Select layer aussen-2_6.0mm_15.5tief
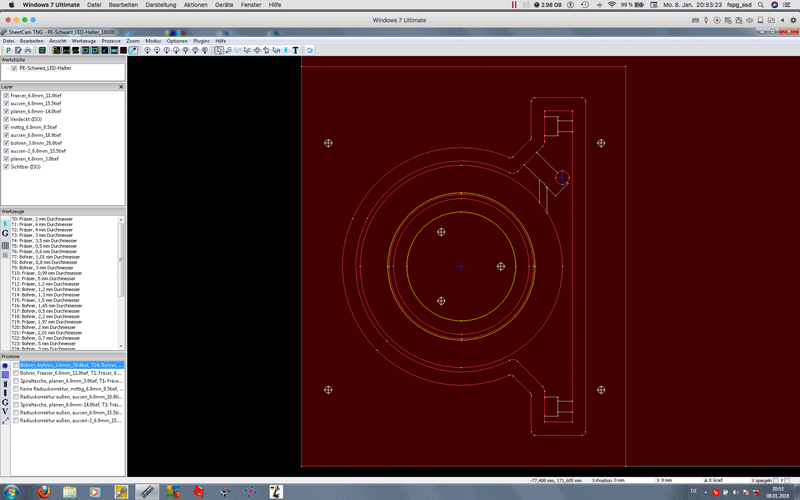This screenshot has height=500, width=800. click(38, 151)
